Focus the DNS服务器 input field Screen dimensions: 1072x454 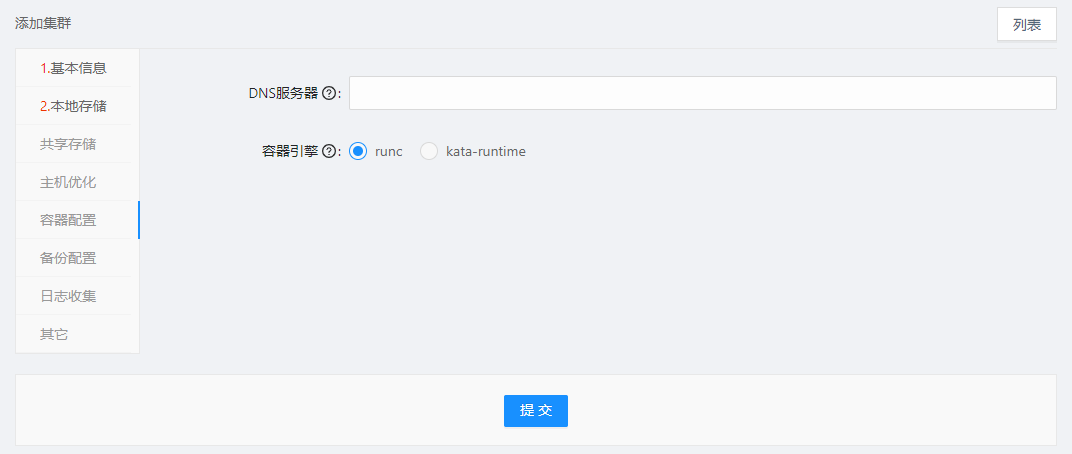[703, 93]
